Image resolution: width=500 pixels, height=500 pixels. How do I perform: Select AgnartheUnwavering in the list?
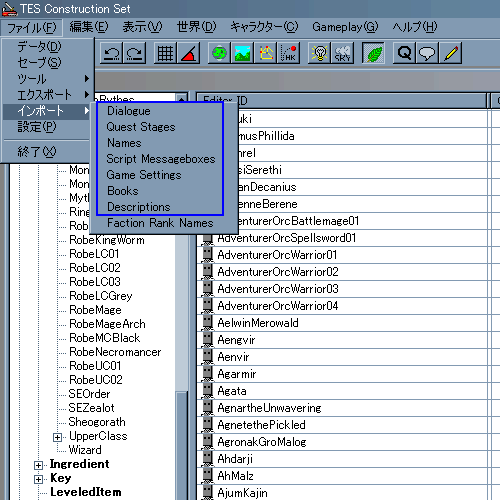coord(269,408)
